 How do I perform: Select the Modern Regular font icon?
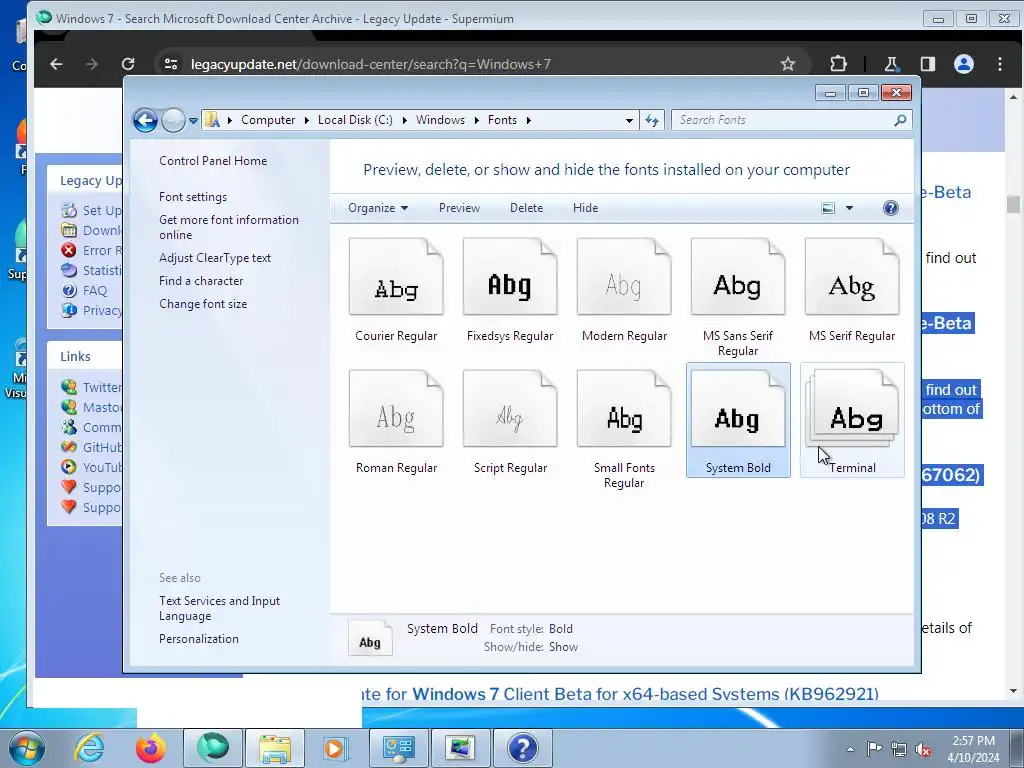[x=624, y=277]
